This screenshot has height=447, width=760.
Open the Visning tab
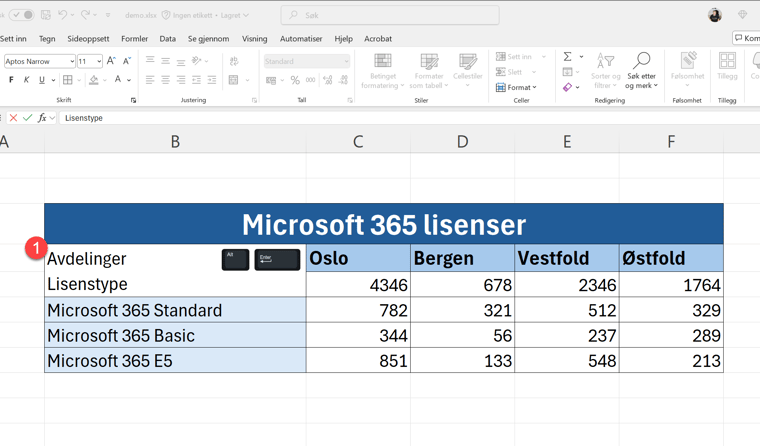(x=254, y=39)
